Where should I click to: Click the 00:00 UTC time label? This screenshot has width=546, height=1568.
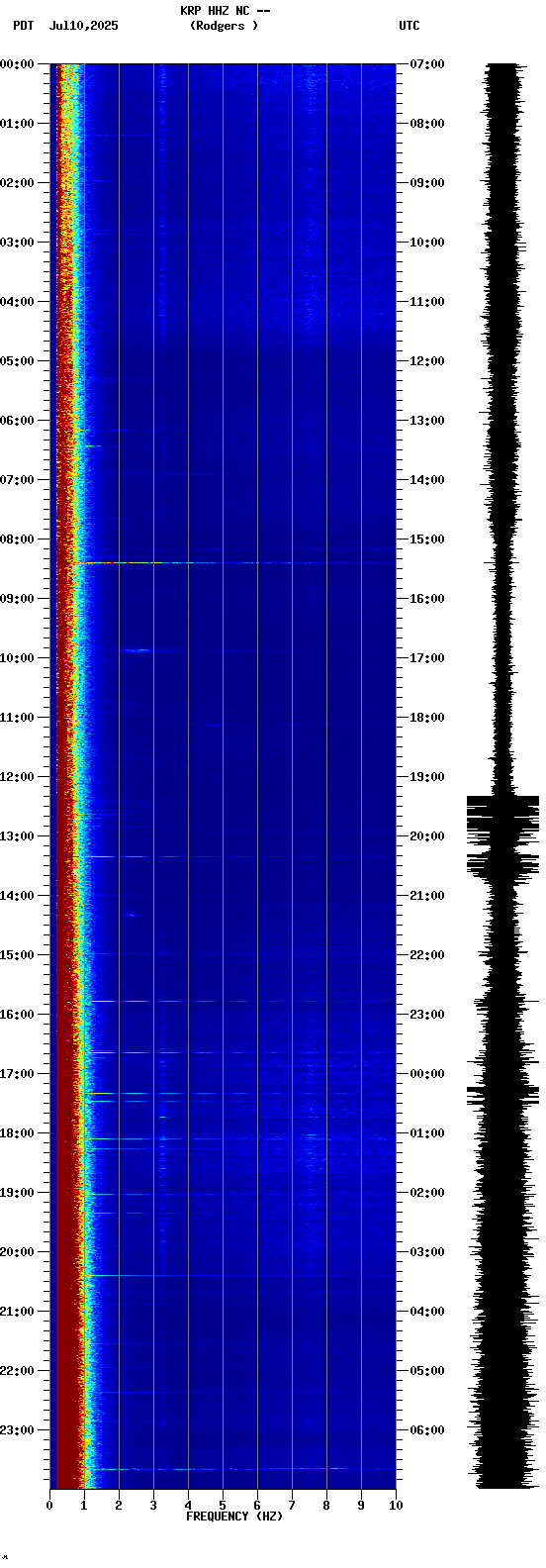tap(426, 1074)
